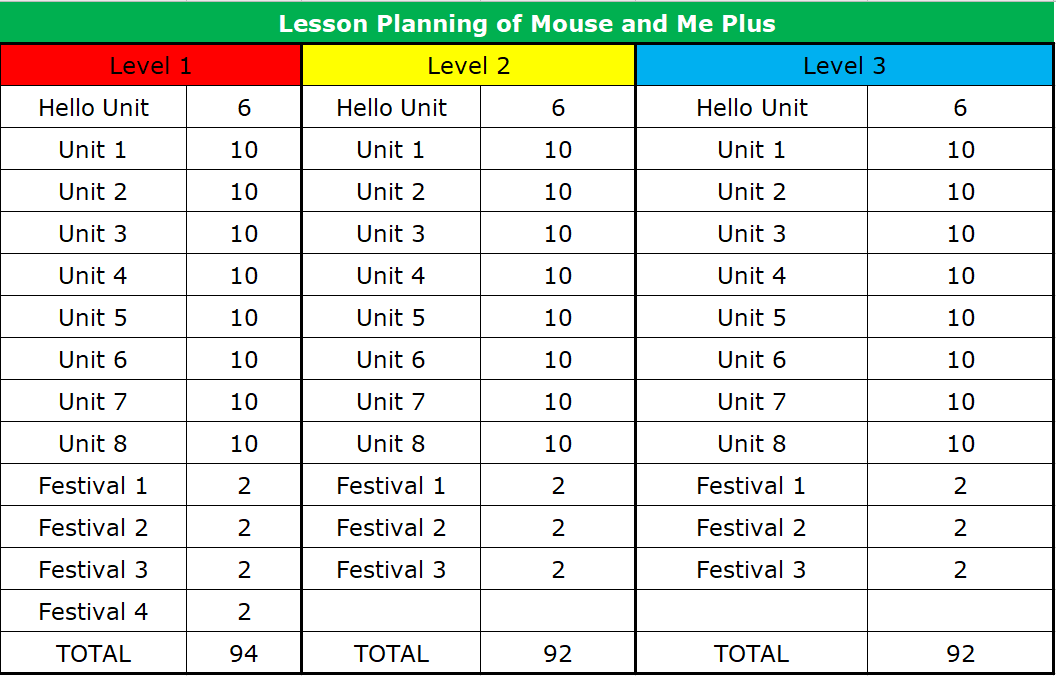Select empty cell below Level 3 Festival 3
1056x676 pixels.
752,611
